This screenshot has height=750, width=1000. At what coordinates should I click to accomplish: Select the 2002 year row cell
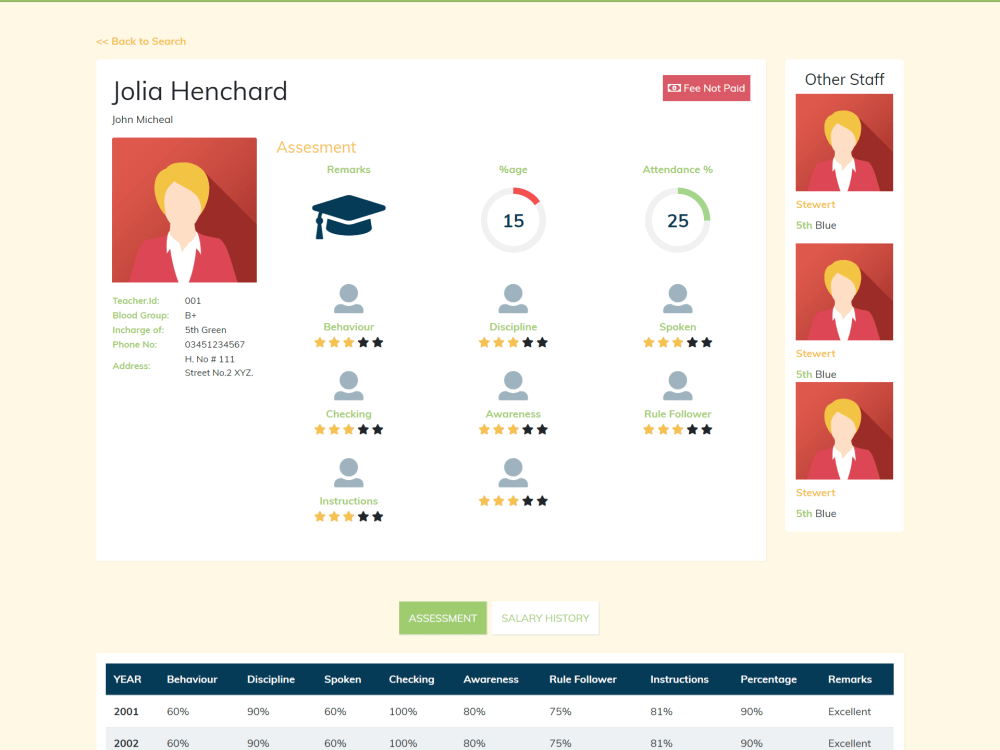click(x=126, y=744)
